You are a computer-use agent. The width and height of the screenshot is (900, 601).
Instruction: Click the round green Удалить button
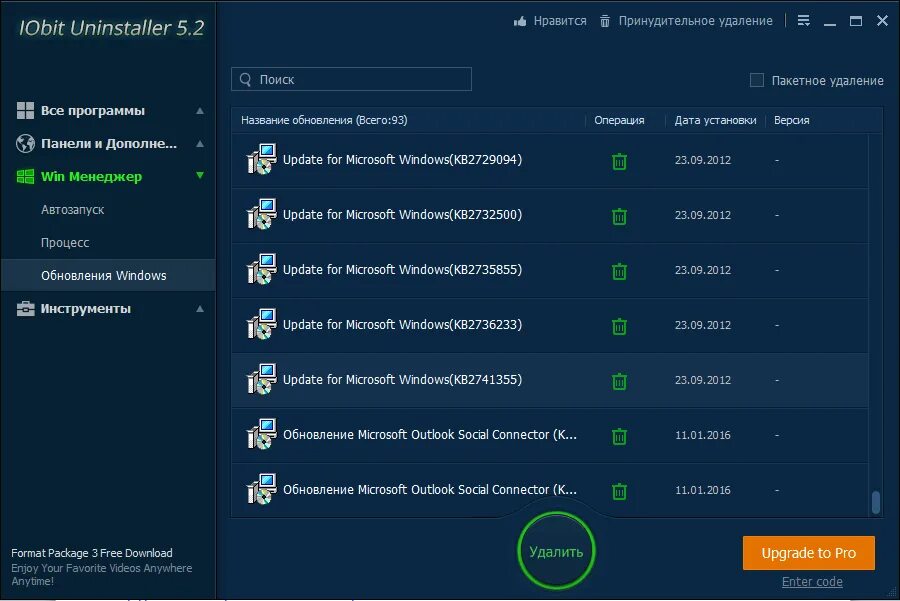point(556,551)
